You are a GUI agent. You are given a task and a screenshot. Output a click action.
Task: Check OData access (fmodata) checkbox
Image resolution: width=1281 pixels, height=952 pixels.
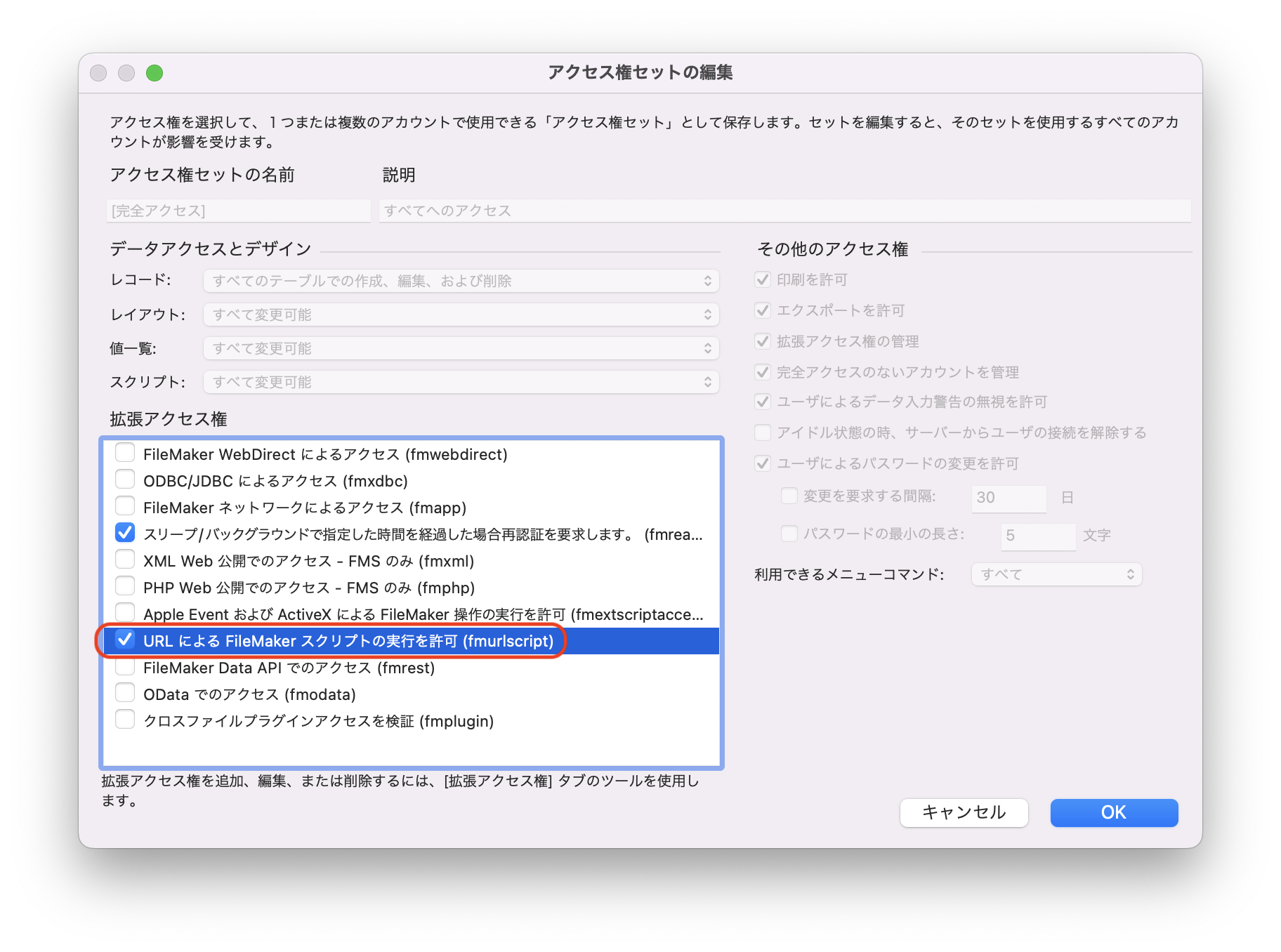(125, 693)
